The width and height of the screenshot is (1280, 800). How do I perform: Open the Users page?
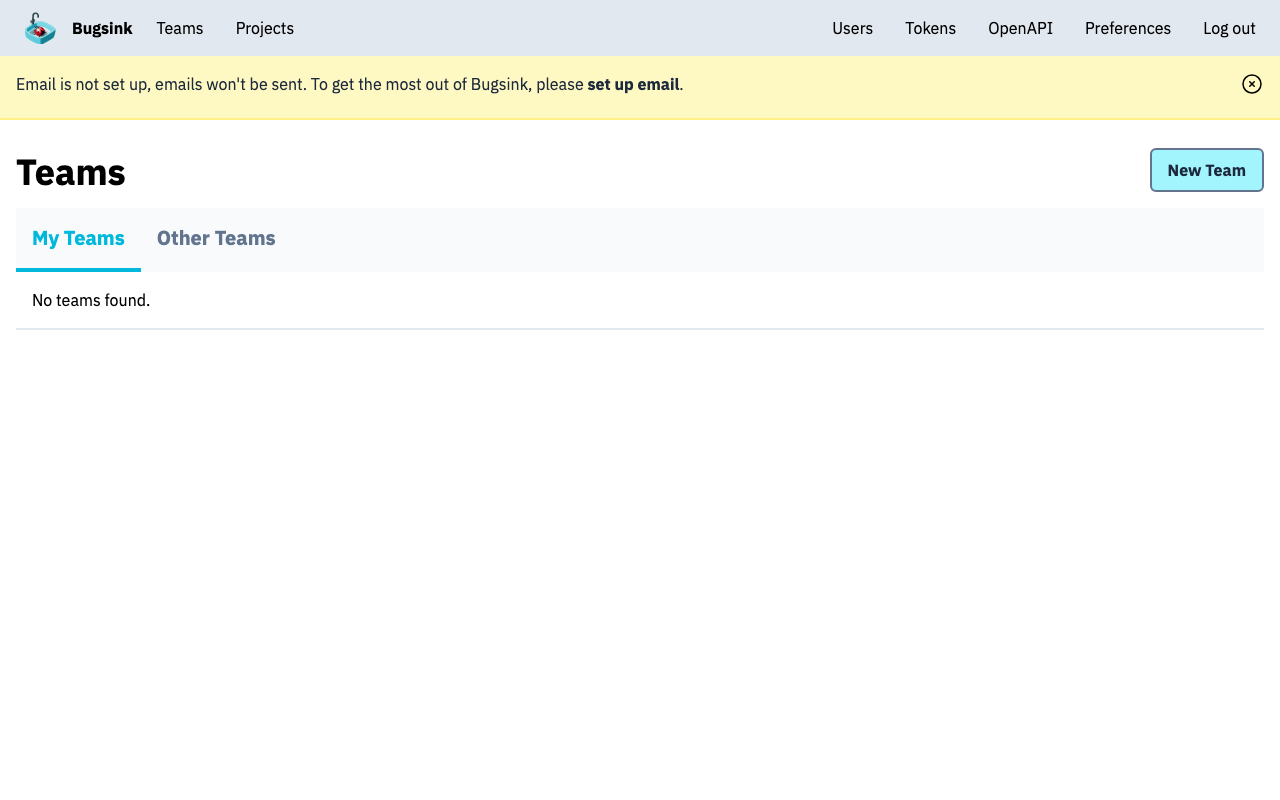[x=852, y=28]
